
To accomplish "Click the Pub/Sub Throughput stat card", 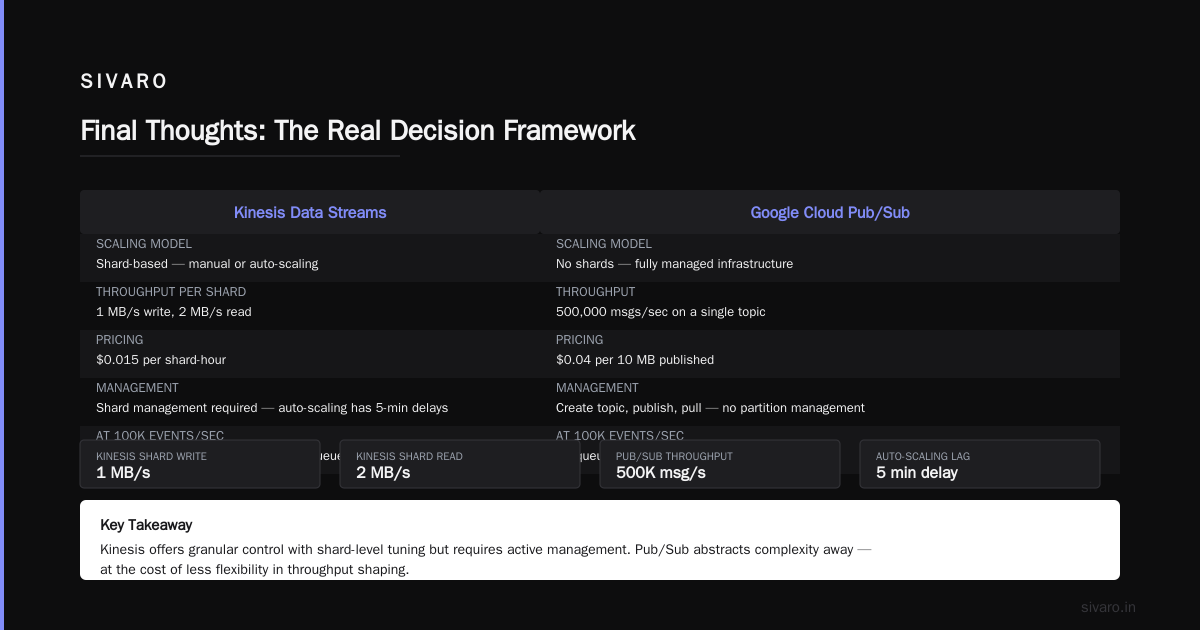I will [x=720, y=464].
